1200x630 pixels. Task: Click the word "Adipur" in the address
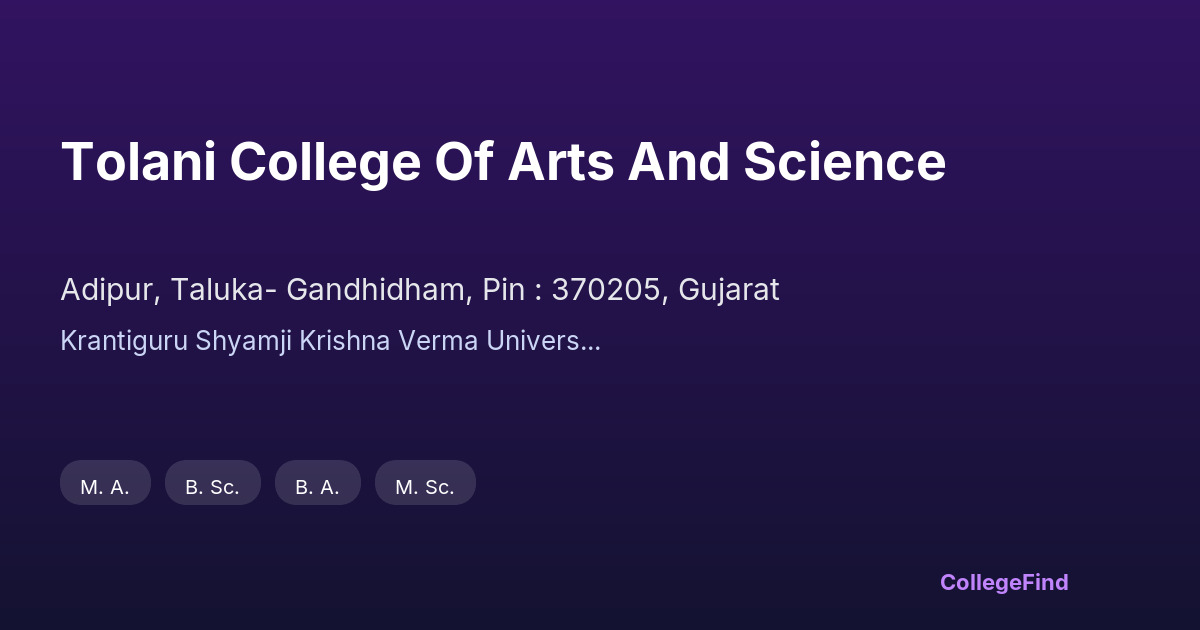click(x=106, y=290)
